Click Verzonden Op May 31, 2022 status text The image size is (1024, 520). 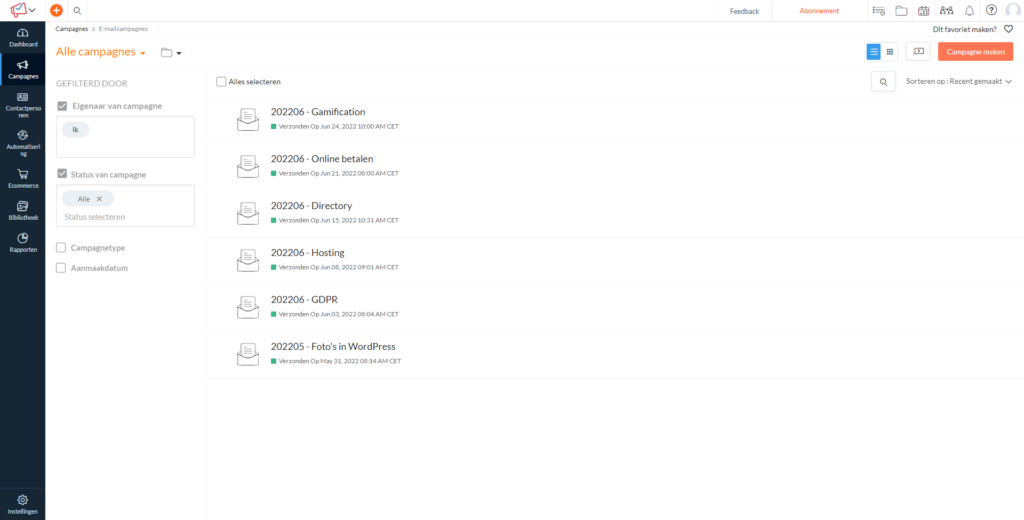point(340,361)
